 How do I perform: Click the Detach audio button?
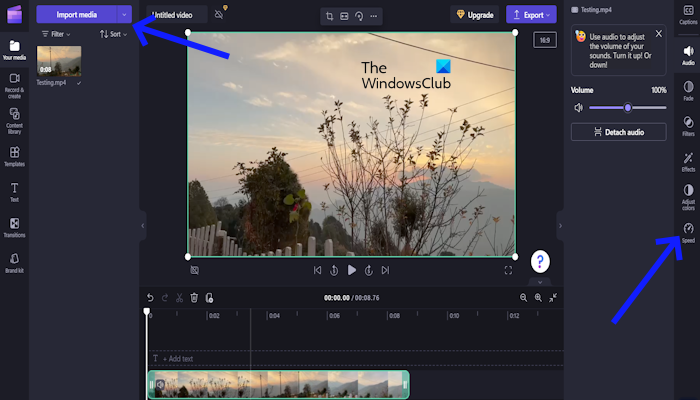point(617,132)
